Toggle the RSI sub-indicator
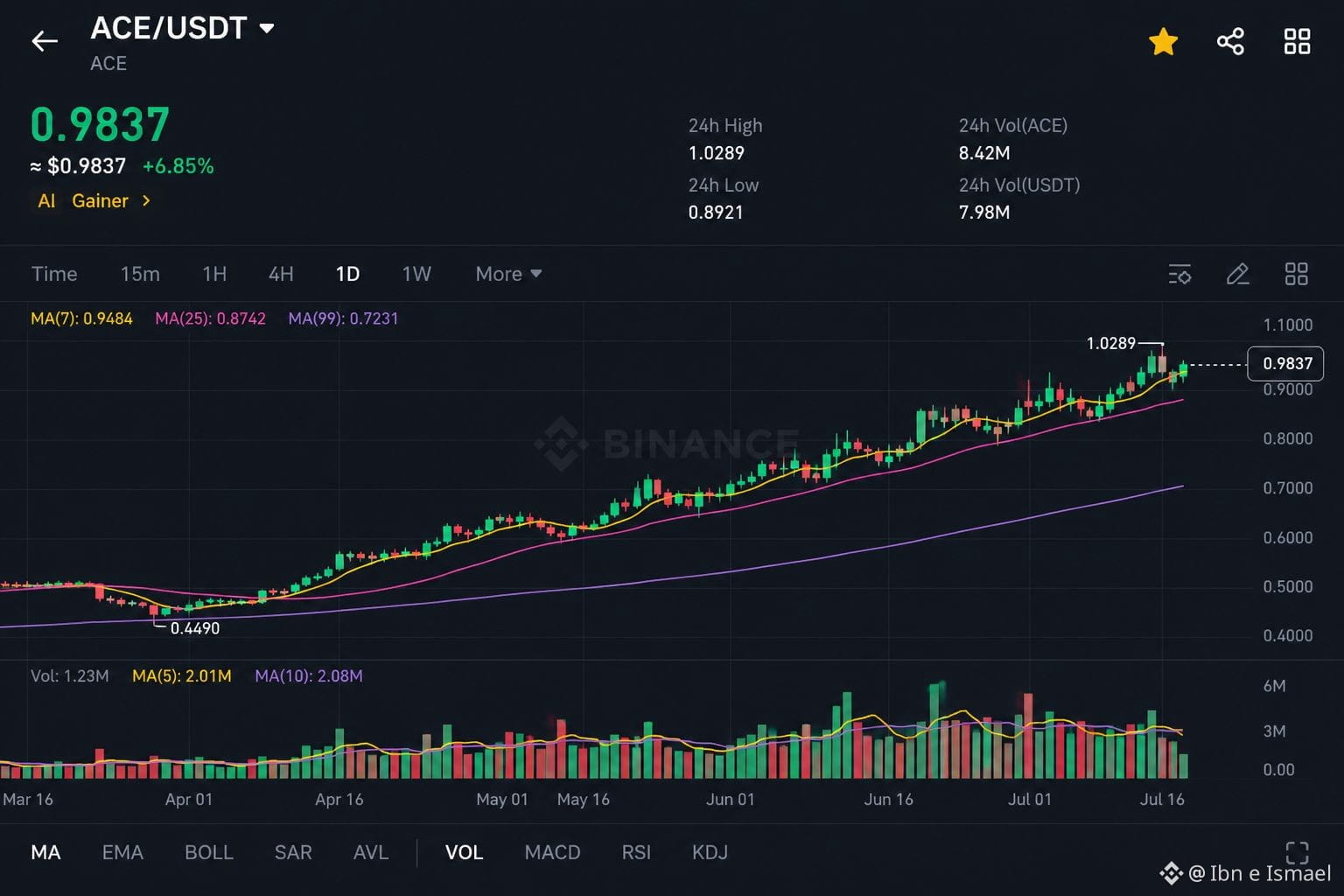 coord(636,852)
